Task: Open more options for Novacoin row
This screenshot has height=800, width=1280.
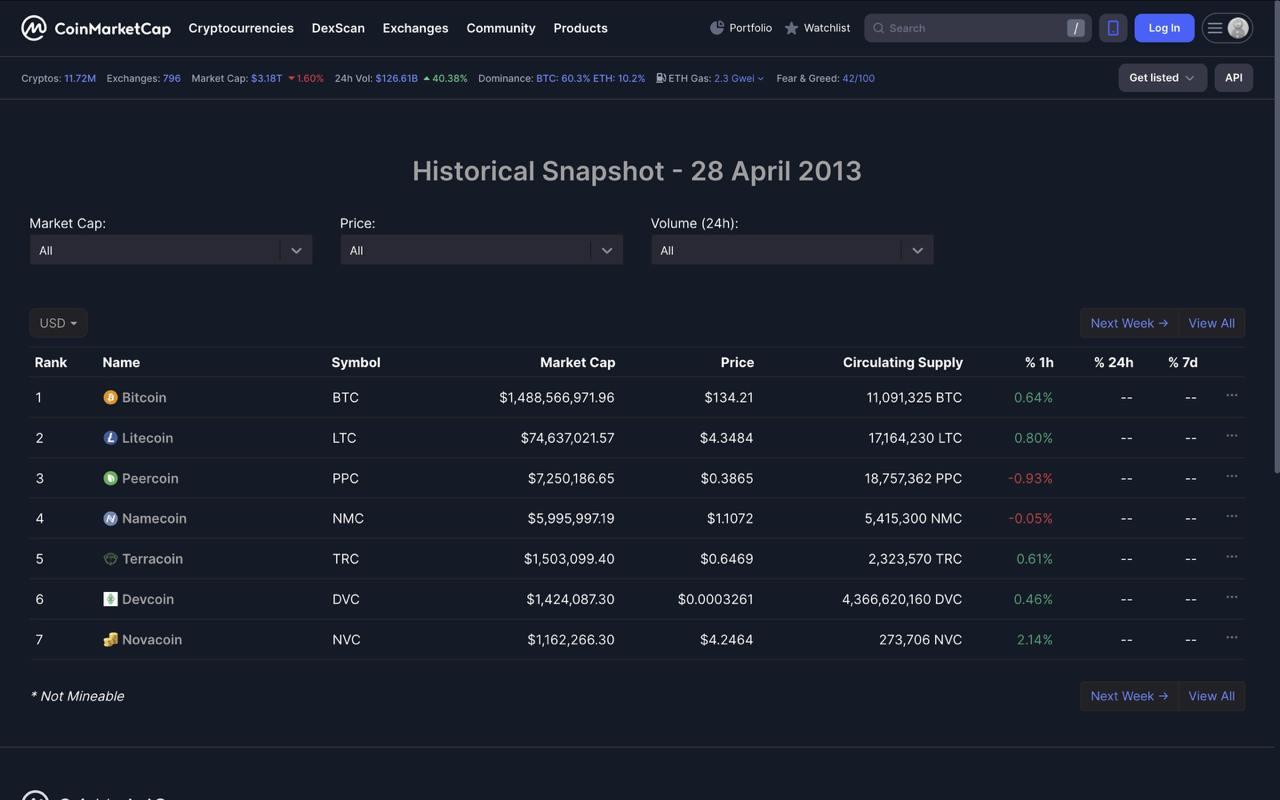Action: pos(1232,637)
